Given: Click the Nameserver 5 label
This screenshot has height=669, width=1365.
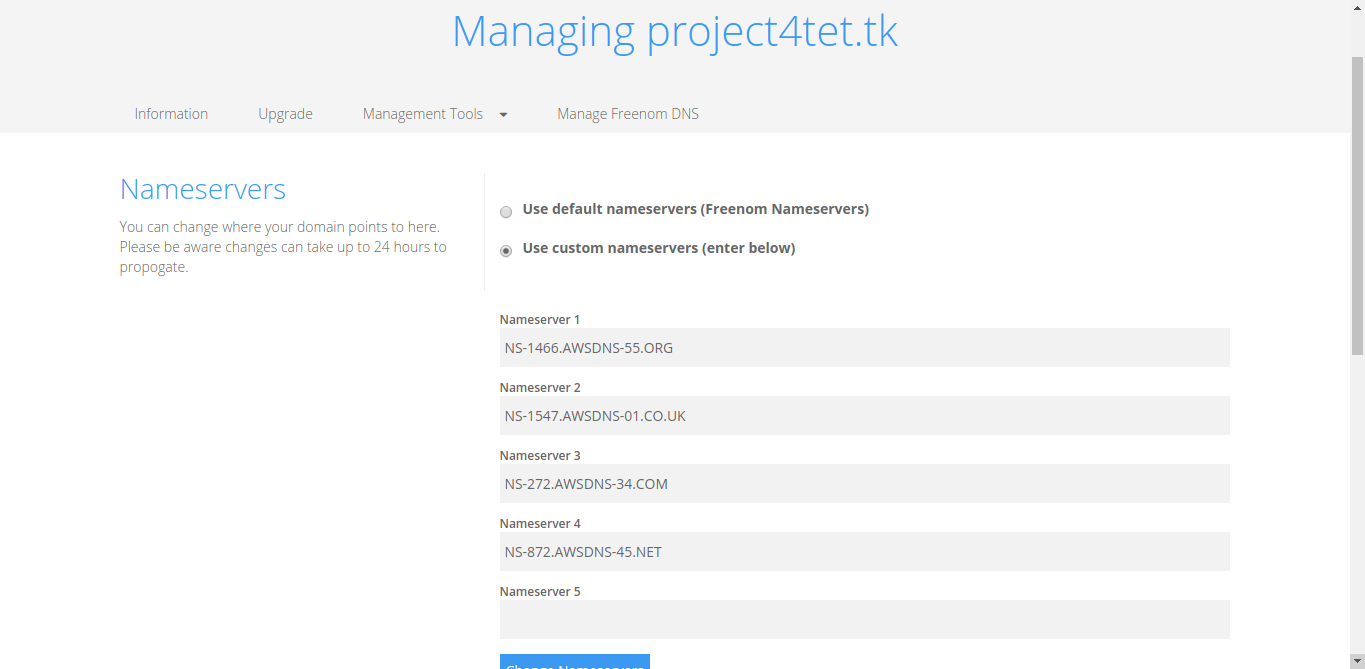Looking at the screenshot, I should [x=540, y=592].
